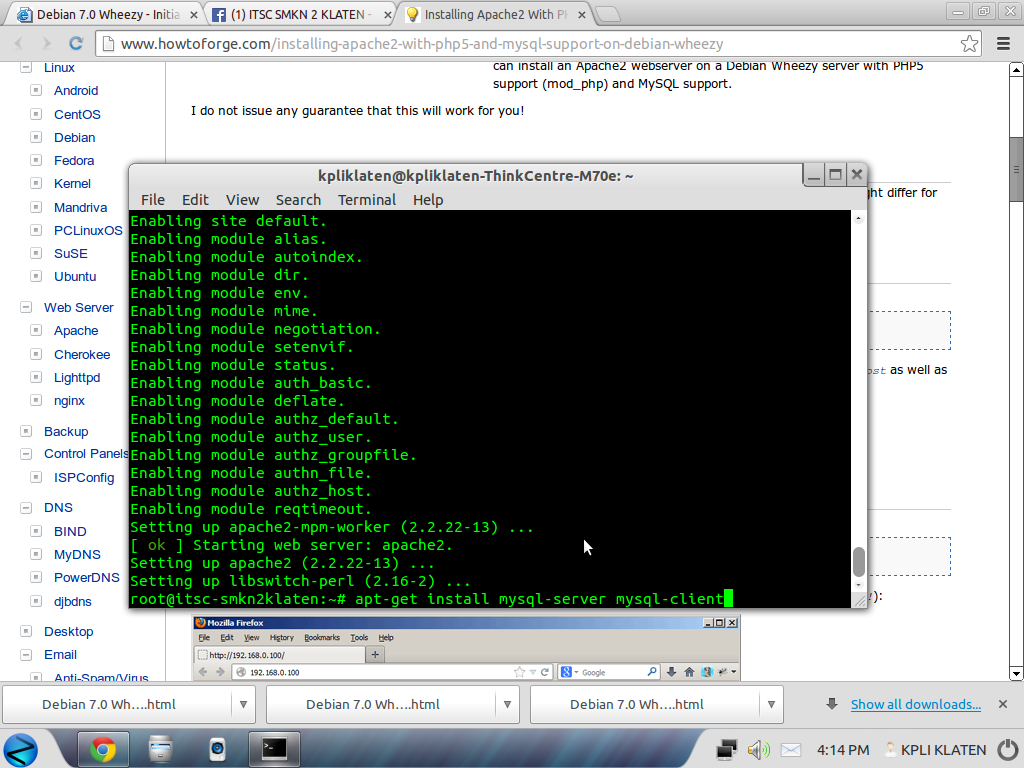1024x768 pixels.
Task: Open third download item's dropdown arrow
Action: click(771, 705)
